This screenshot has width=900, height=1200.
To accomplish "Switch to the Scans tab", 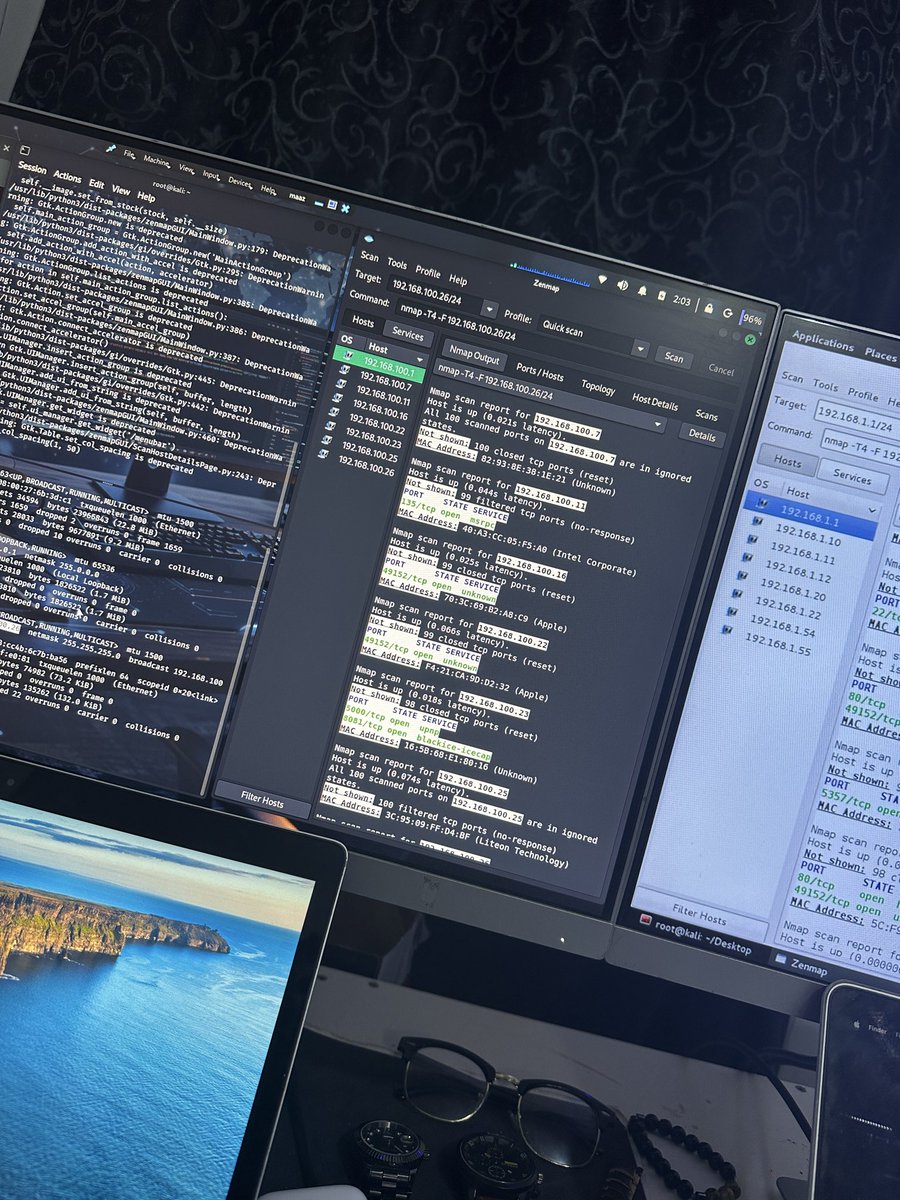I will [707, 415].
